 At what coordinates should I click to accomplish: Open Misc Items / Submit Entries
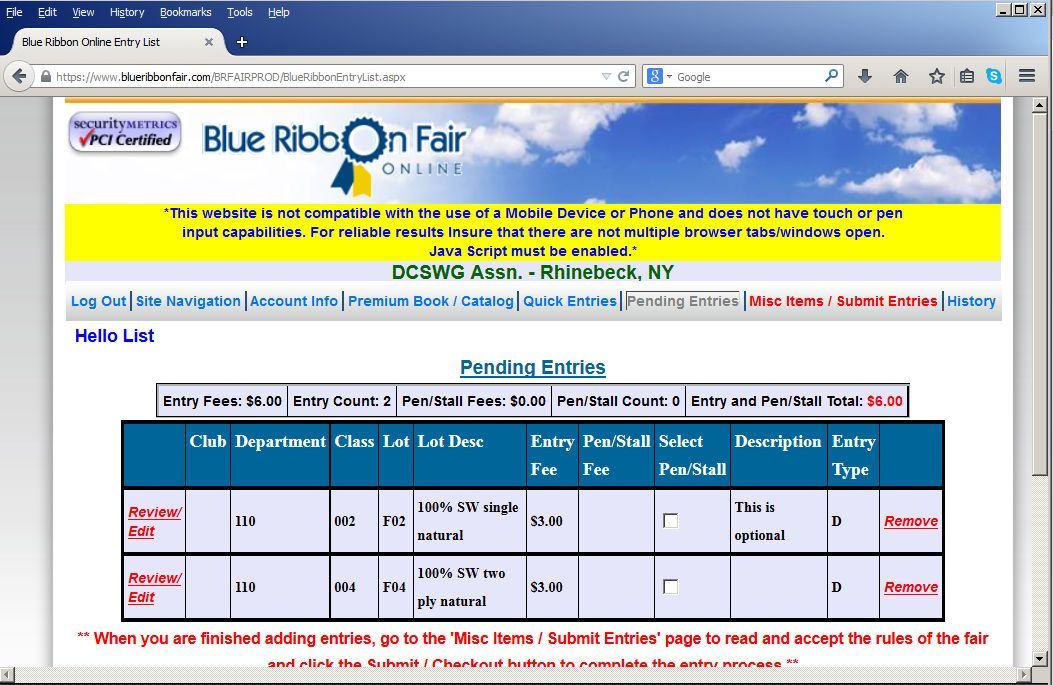843,301
